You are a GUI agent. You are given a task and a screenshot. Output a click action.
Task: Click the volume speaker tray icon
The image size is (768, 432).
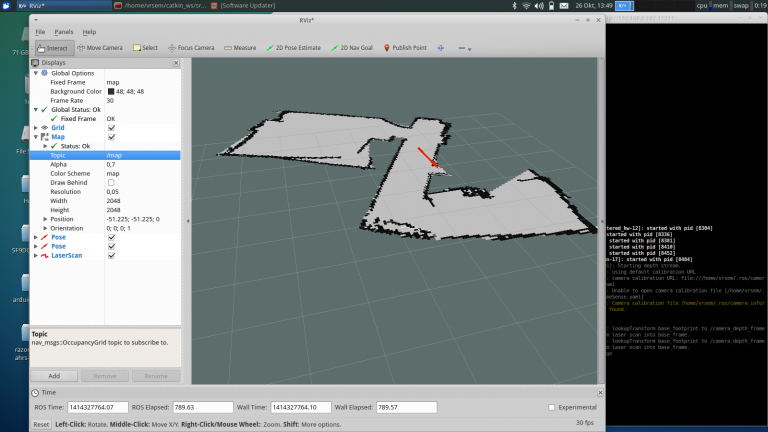pos(539,6)
